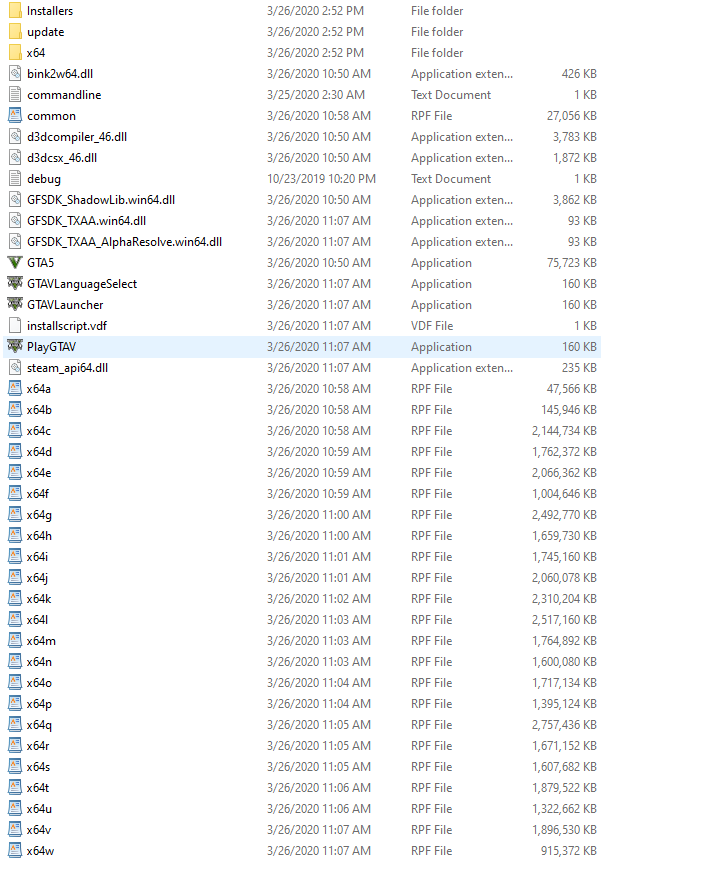717x871 pixels.
Task: Click the bink2w64.dll file icon
Action: 16,74
